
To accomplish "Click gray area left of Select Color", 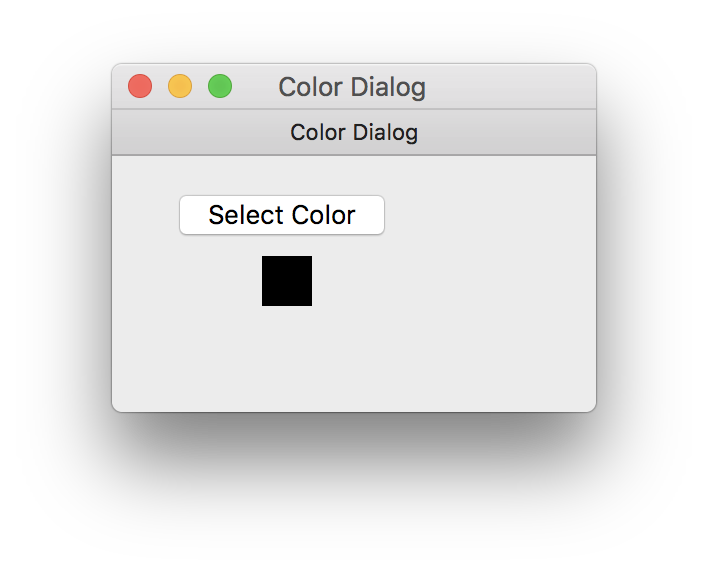I will pyautogui.click(x=145, y=215).
